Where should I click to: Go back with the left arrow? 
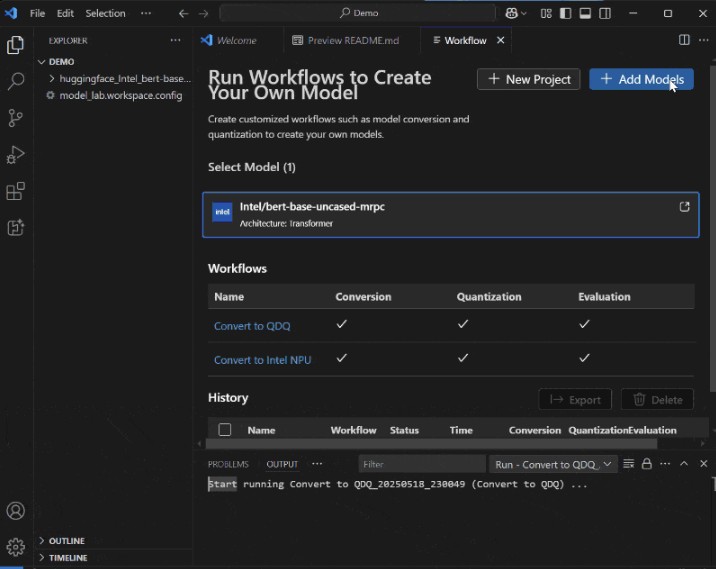tap(184, 13)
